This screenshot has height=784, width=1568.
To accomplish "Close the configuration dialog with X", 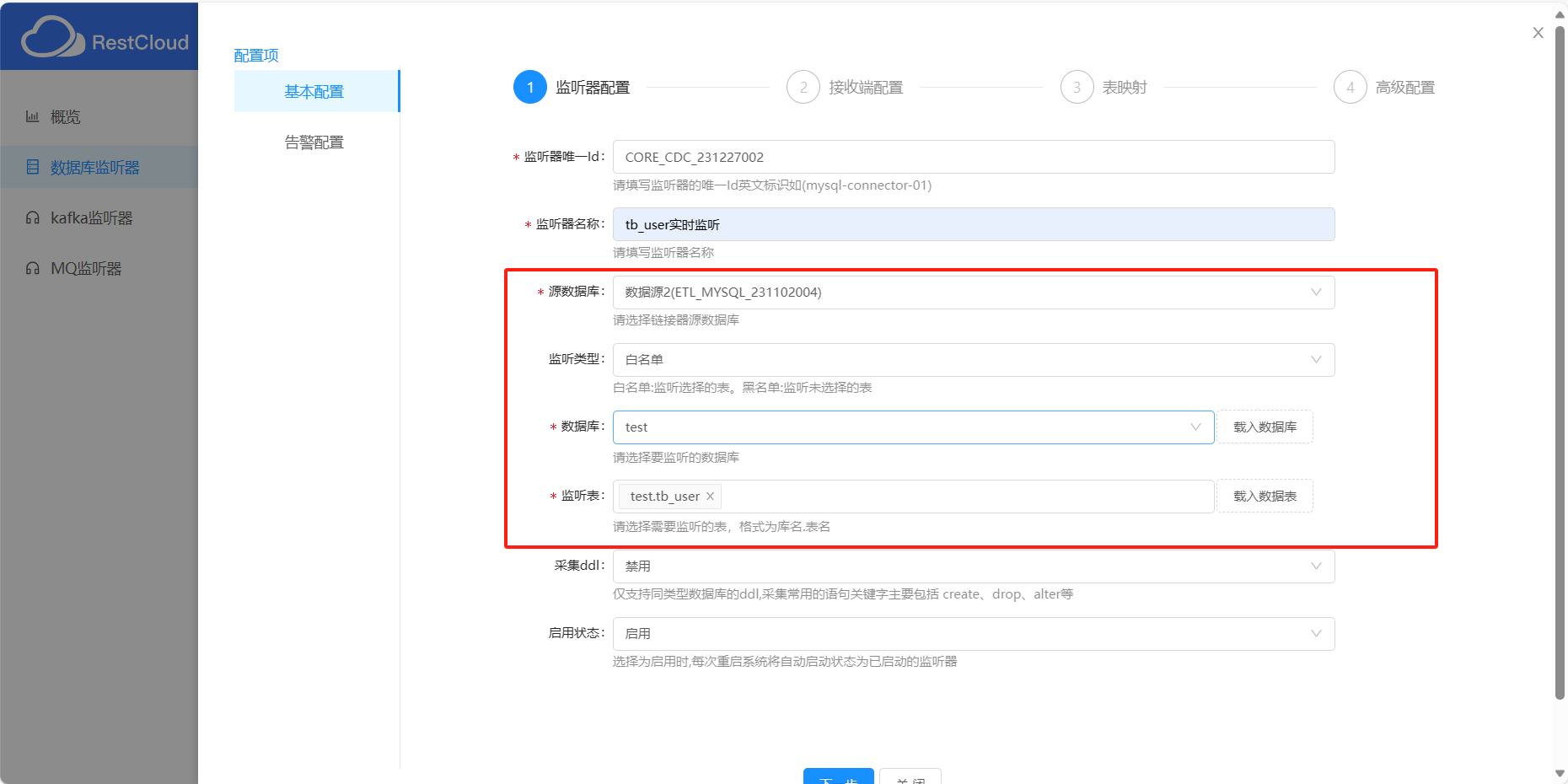I will coord(1538,33).
